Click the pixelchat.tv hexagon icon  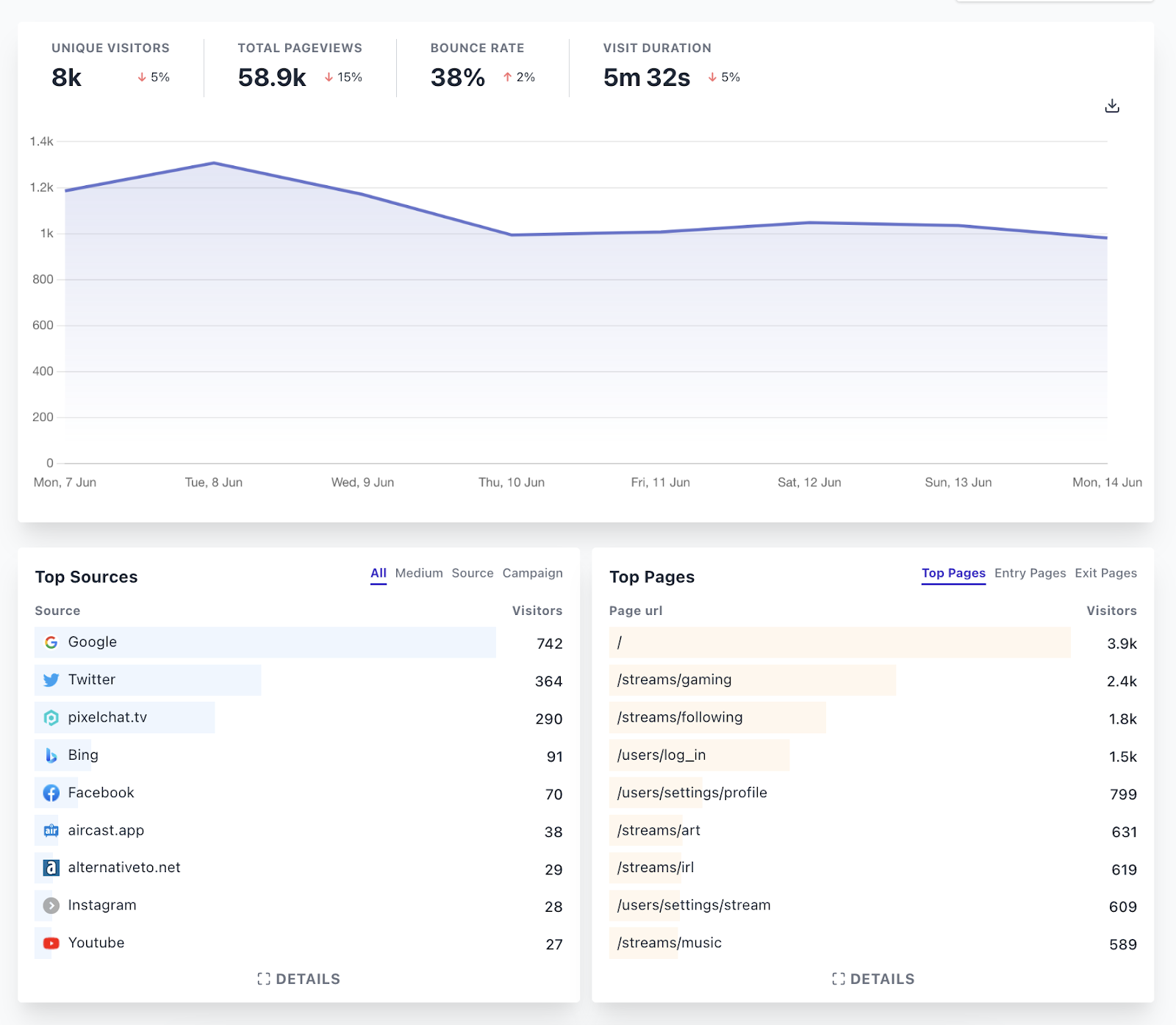(51, 718)
